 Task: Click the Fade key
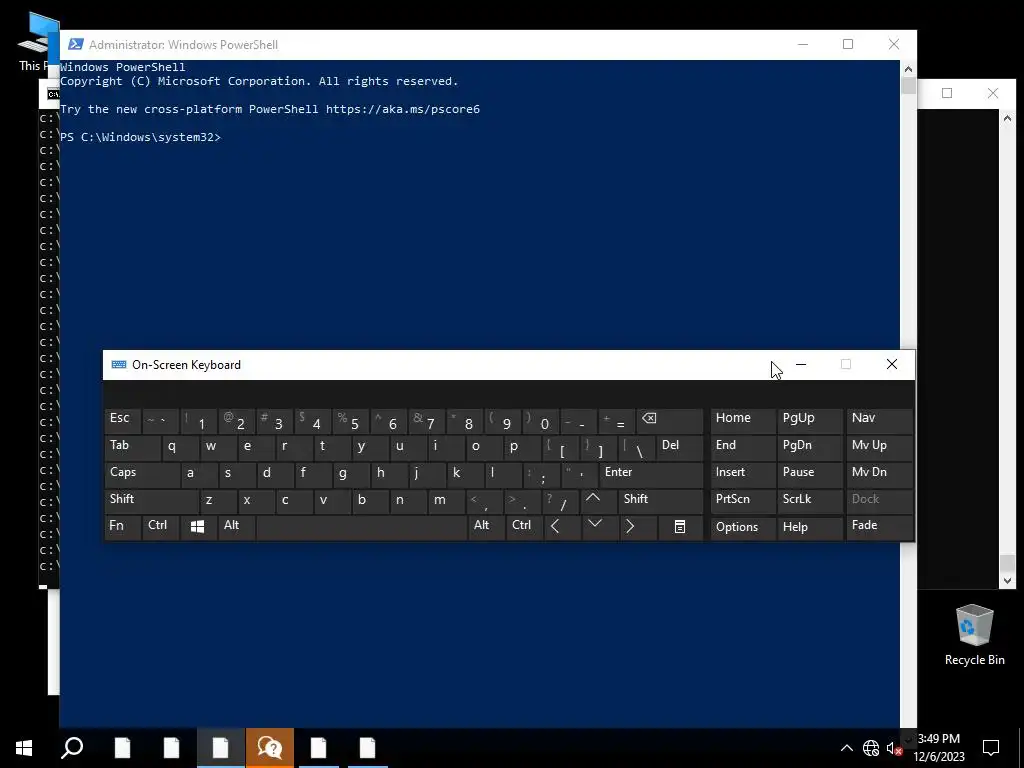[879, 527]
